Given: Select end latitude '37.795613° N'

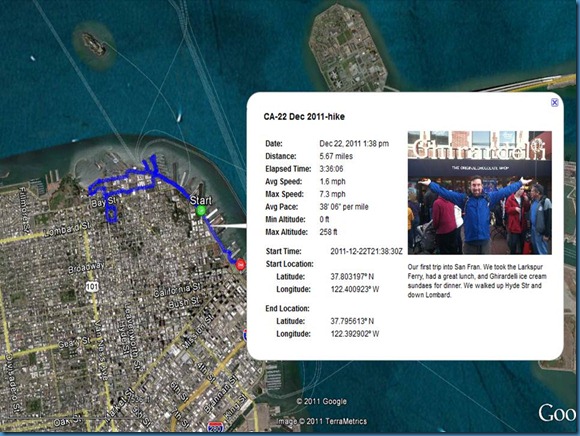Looking at the screenshot, I should click(x=352, y=321).
